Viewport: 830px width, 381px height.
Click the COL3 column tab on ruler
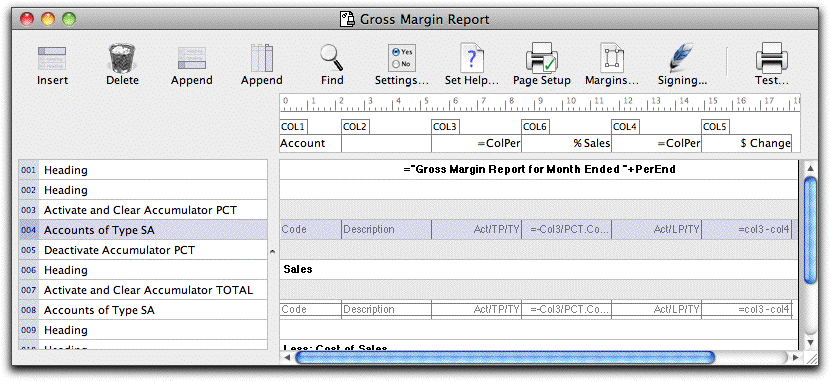(445, 127)
